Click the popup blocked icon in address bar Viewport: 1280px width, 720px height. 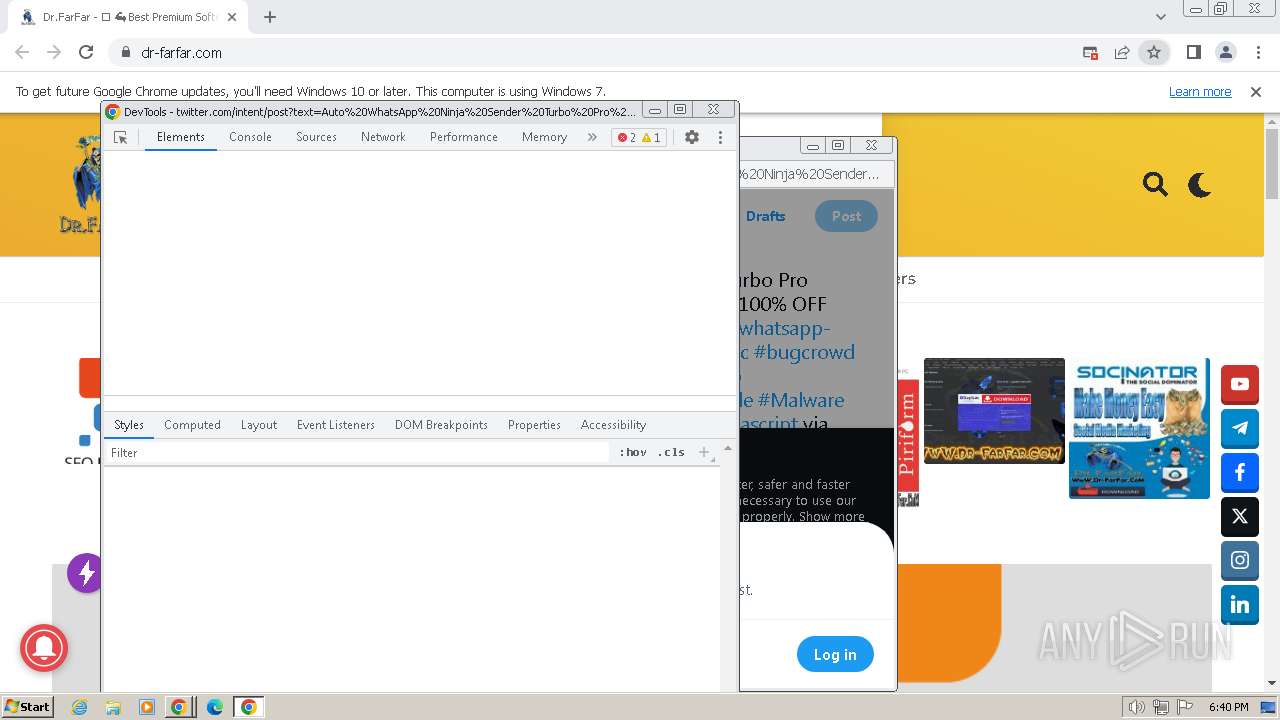(x=1091, y=53)
